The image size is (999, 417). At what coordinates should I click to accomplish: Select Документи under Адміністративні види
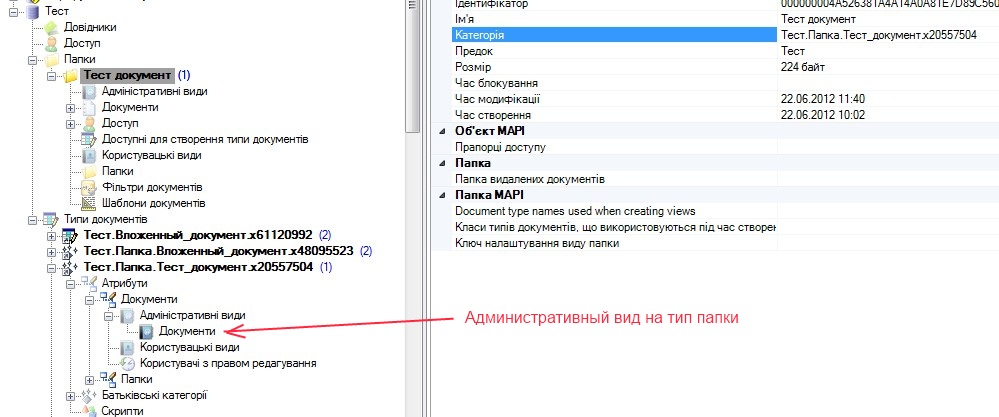click(187, 331)
